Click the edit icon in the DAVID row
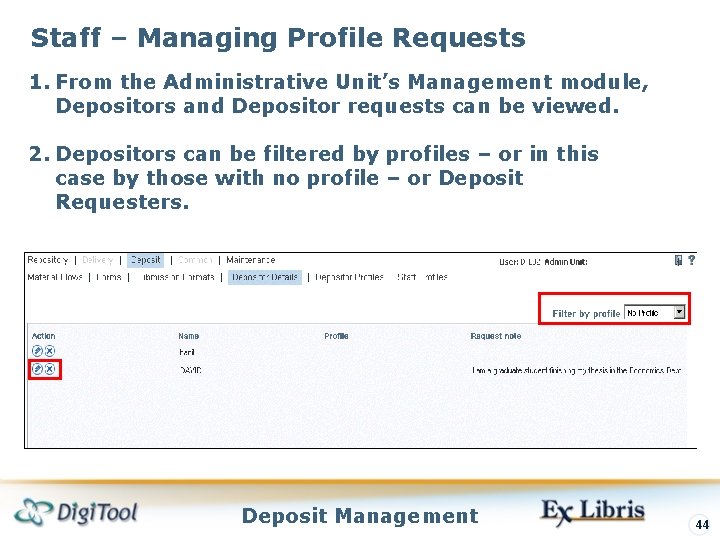Viewport: 720px width, 540px height. pos(37,369)
